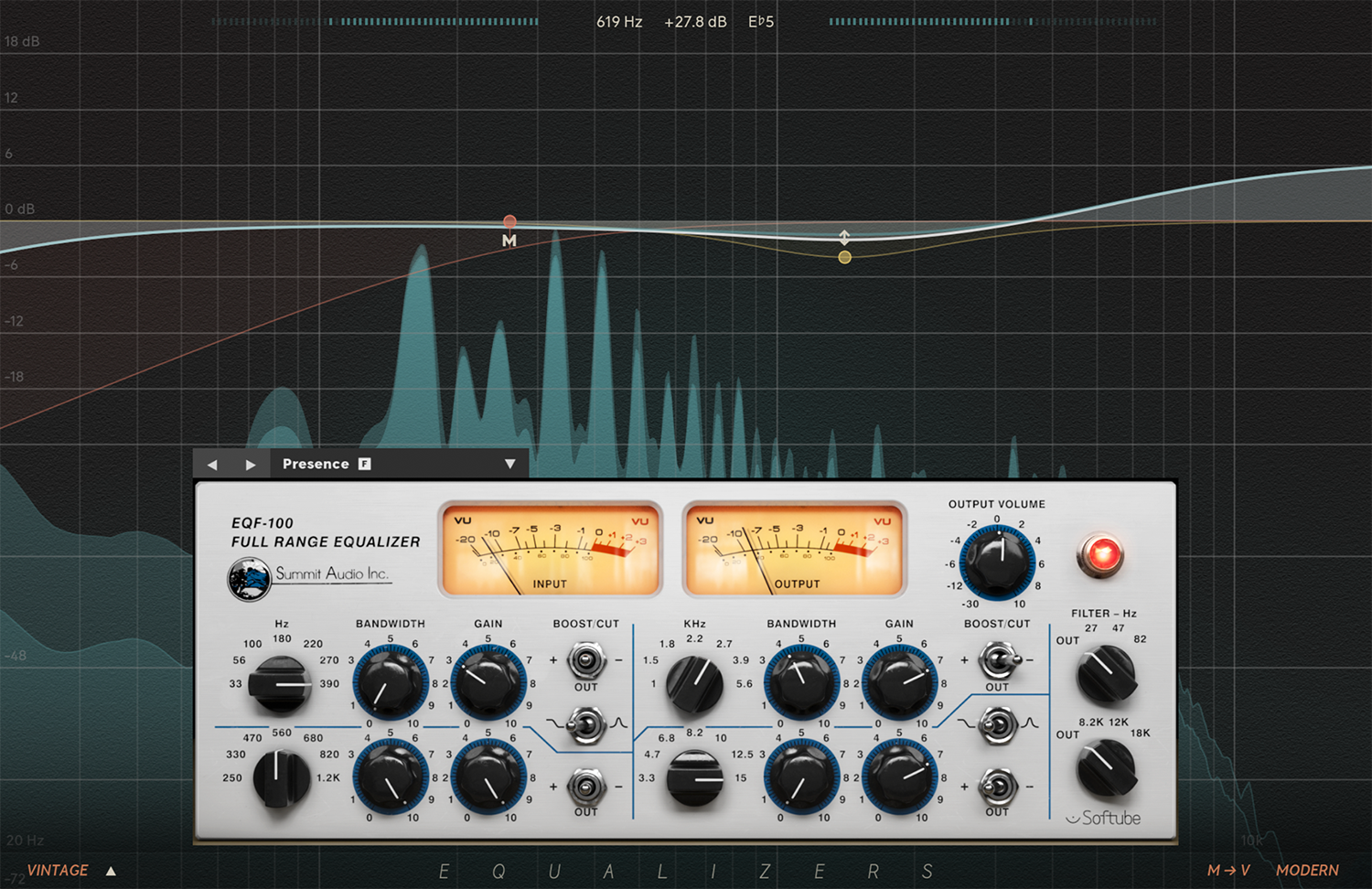Flip the KHz band upper Boost/Cut switch

(x=997, y=659)
